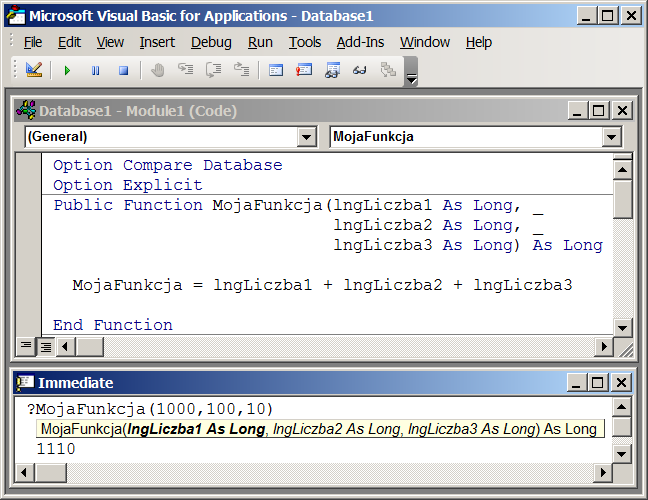Run the code with green play icon
This screenshot has width=648, height=500.
[67, 71]
